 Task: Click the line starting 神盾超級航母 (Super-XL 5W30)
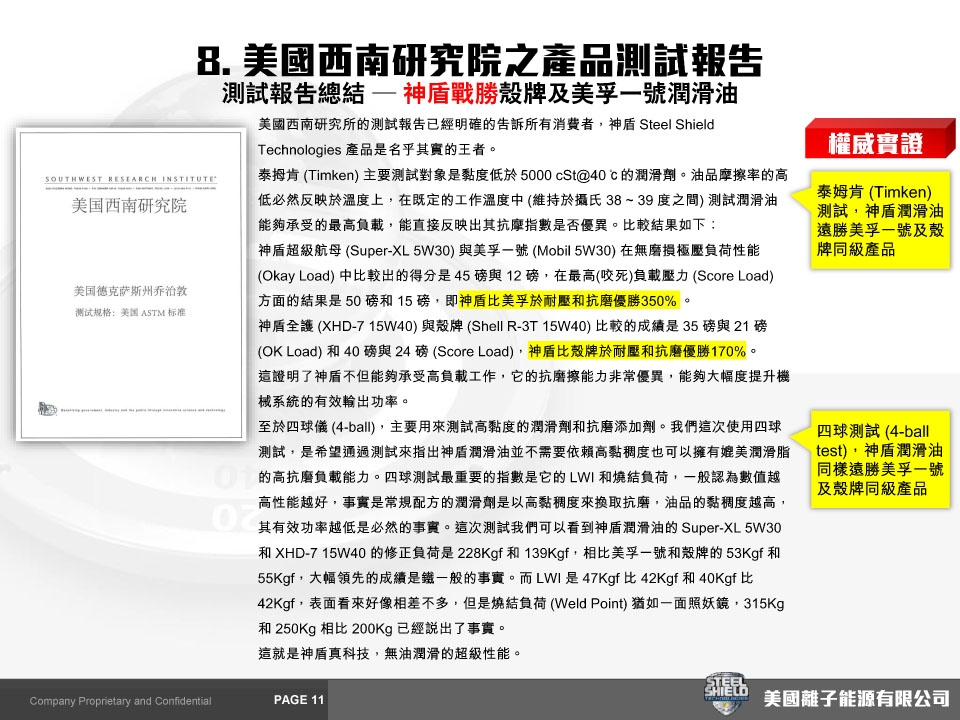point(509,250)
